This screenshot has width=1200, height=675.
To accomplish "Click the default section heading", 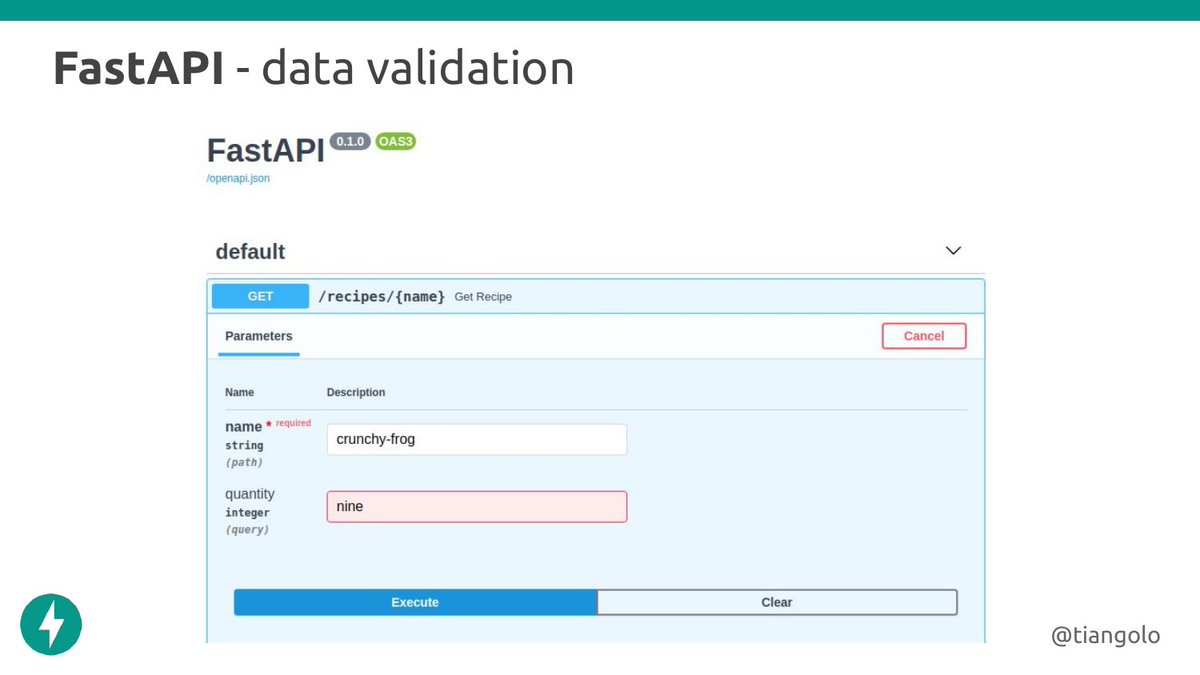I will [x=250, y=252].
